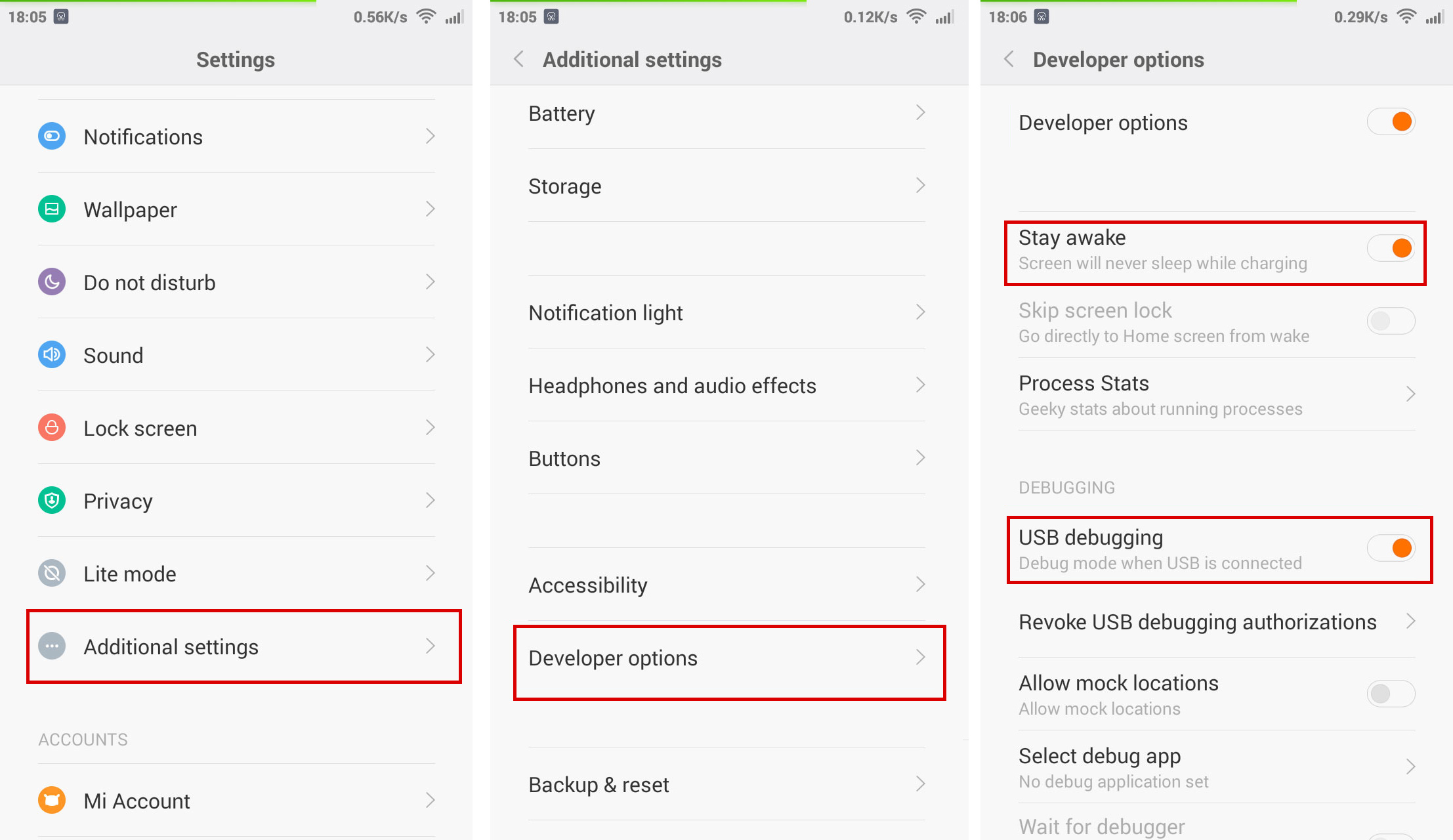Screen dimensions: 1453x840
Task: Tap the Lock screen settings icon
Action: click(x=51, y=428)
